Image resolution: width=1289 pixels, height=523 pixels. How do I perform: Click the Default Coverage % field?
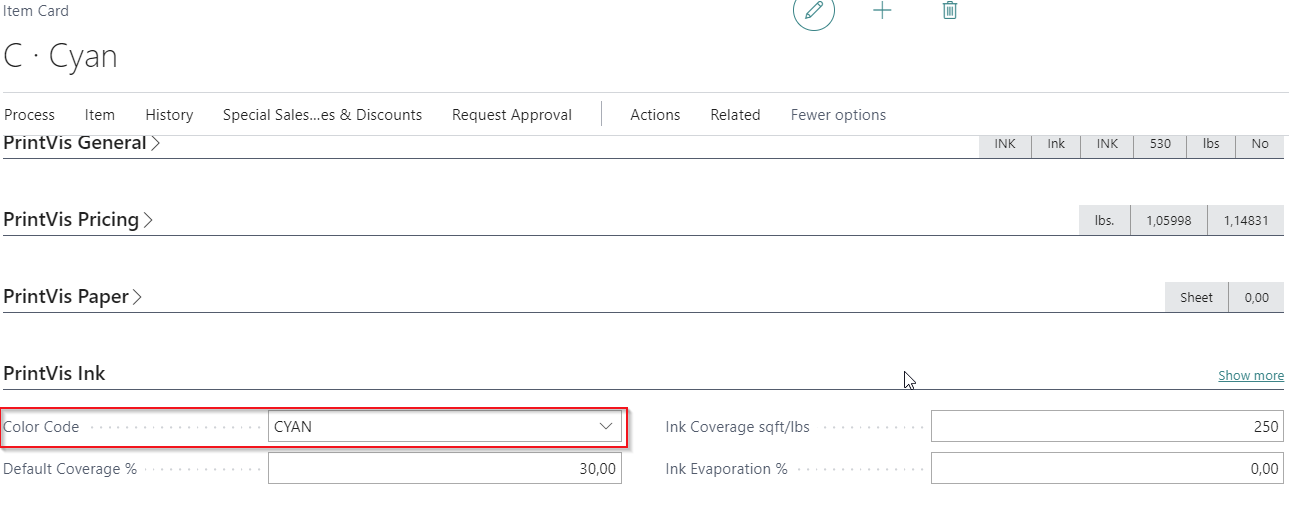click(444, 469)
